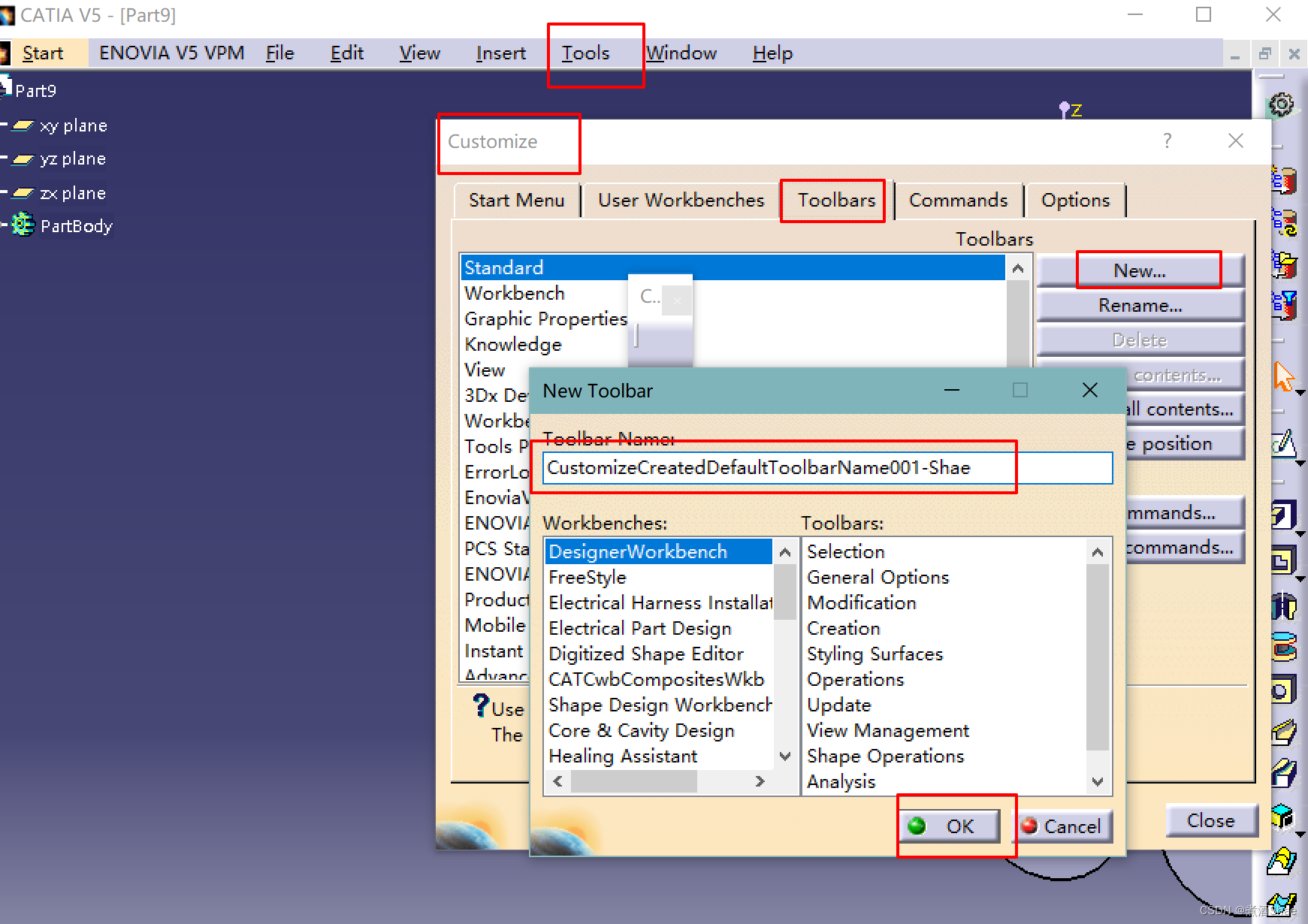Expand the Pad tool flyout arrow
The width and height of the screenshot is (1308, 924).
point(1300,533)
